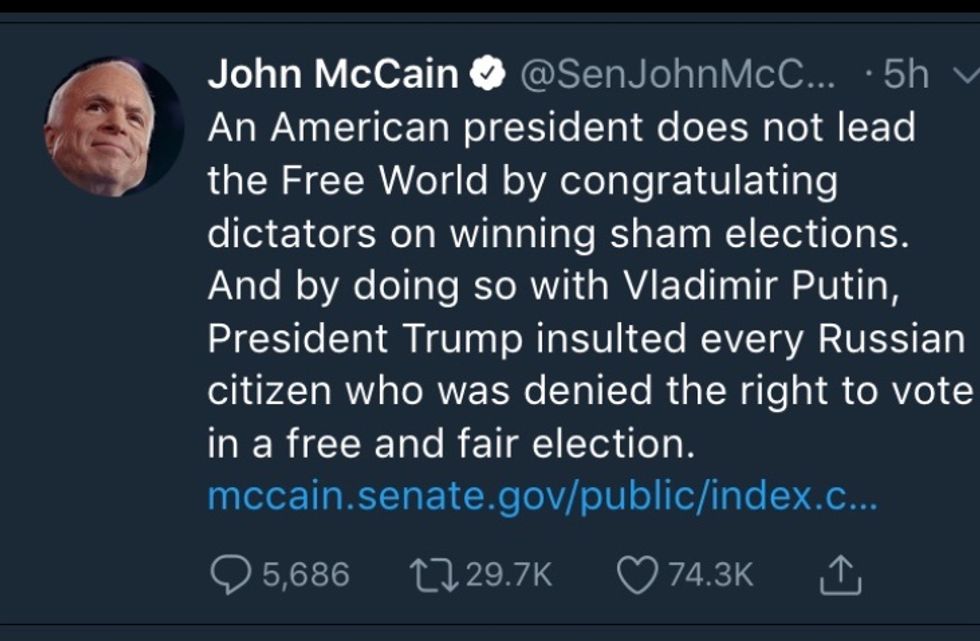Click the 5,686 replies count
This screenshot has height=641, width=980.
click(x=306, y=574)
